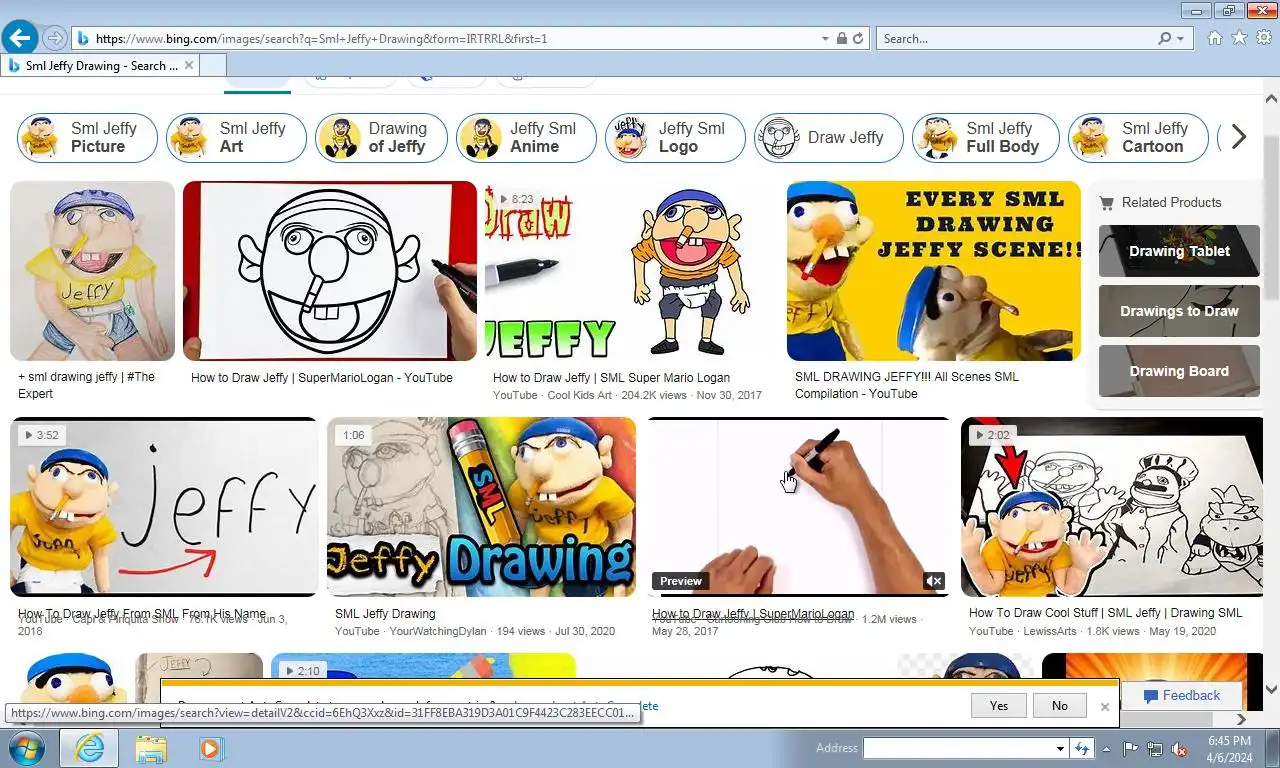Expand the taskbar Address dropdown arrow

(1060, 748)
